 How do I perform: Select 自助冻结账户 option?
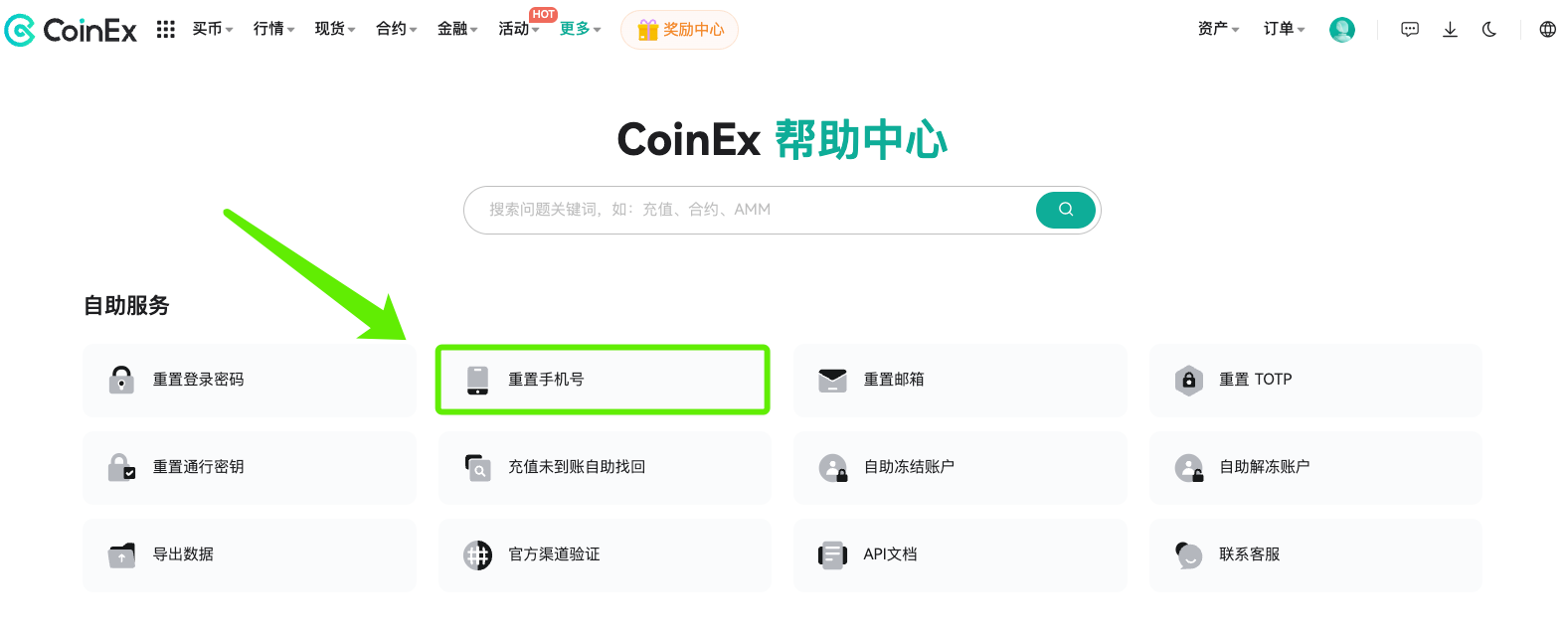tap(959, 467)
